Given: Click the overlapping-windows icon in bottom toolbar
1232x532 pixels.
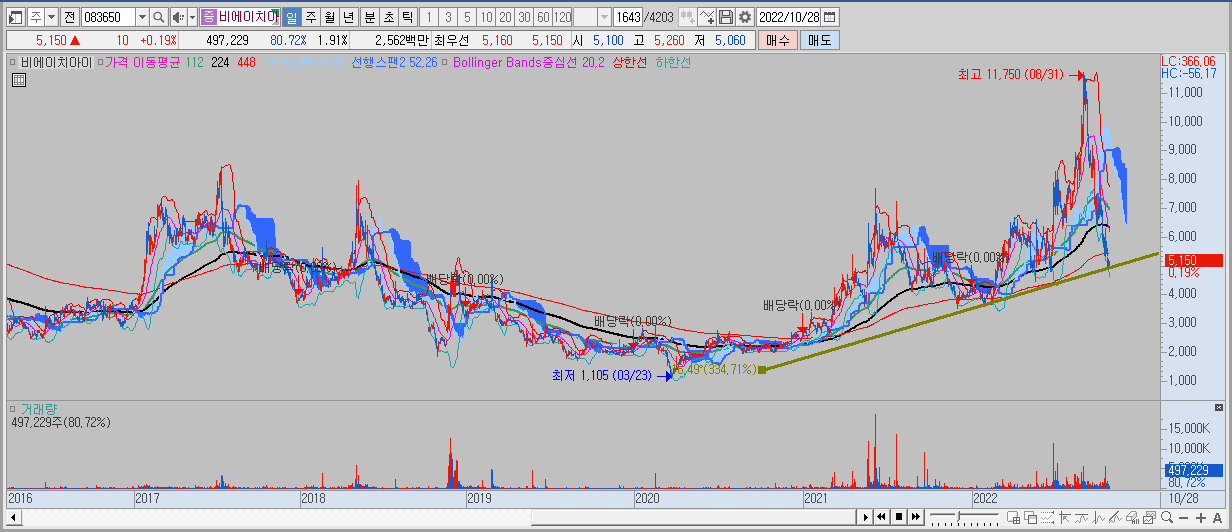Looking at the screenshot, I should (1032, 517).
